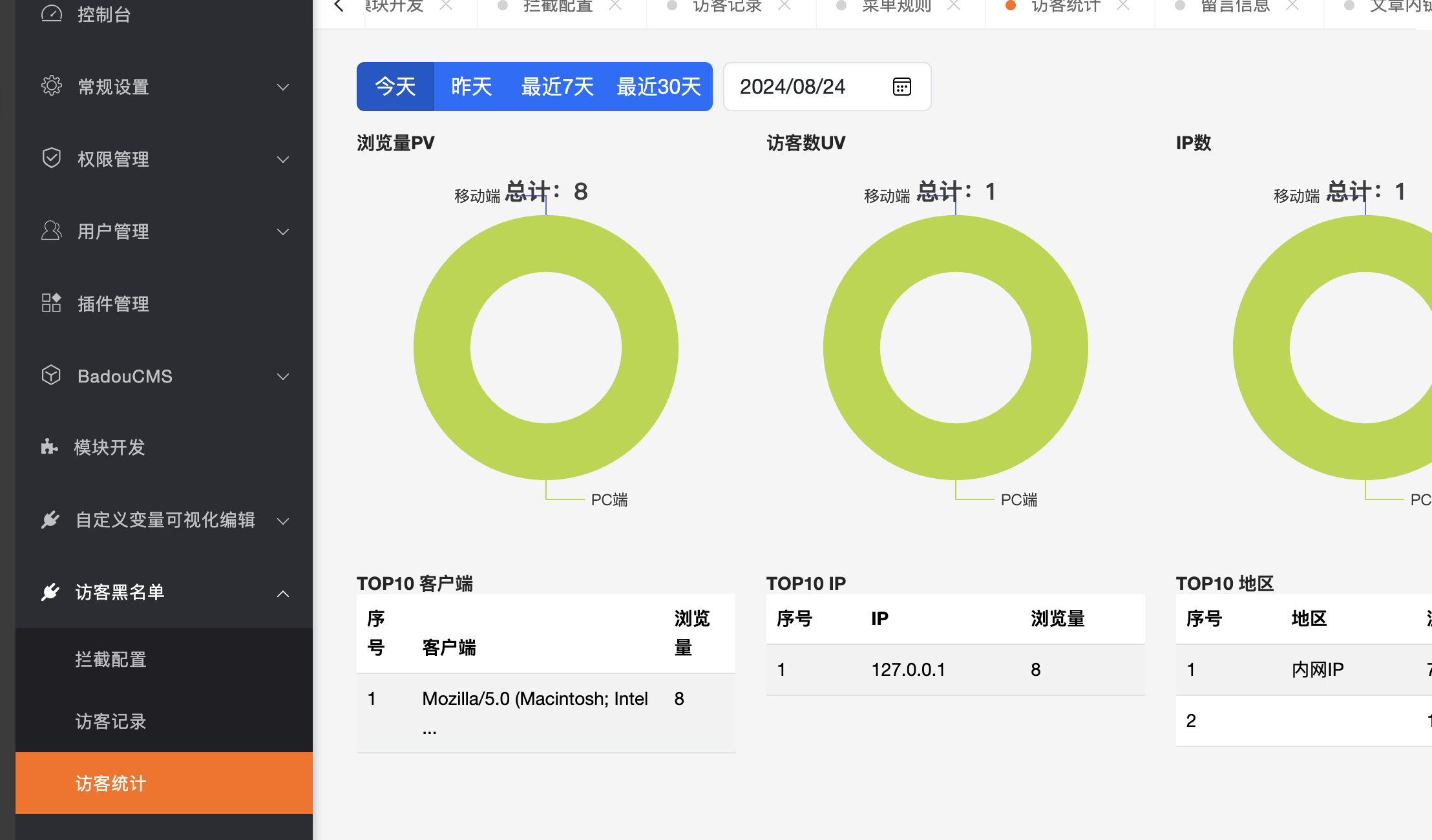Viewport: 1432px width, 840px height.
Task: Open 插件管理 via its plugin icon
Action: (52, 303)
